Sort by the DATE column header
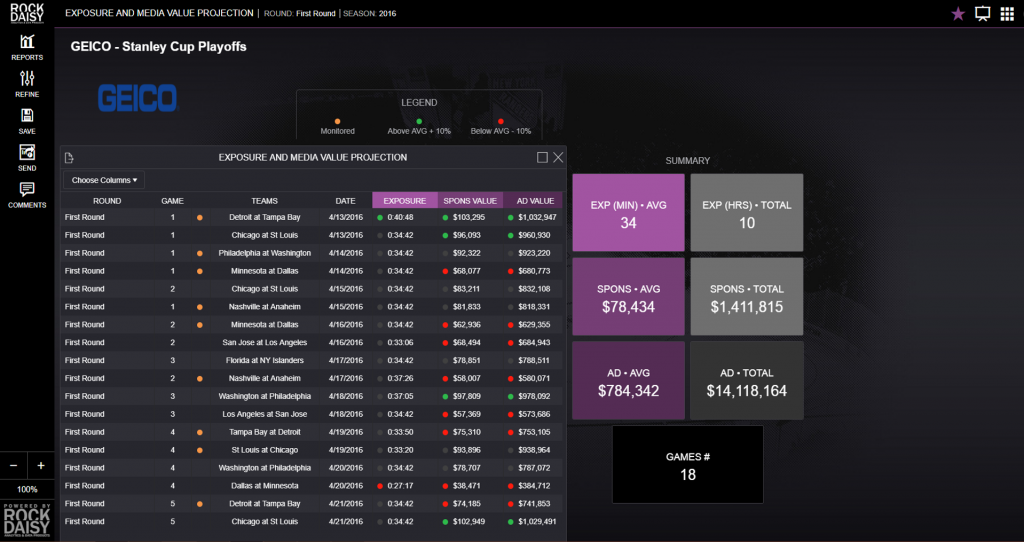 point(345,200)
